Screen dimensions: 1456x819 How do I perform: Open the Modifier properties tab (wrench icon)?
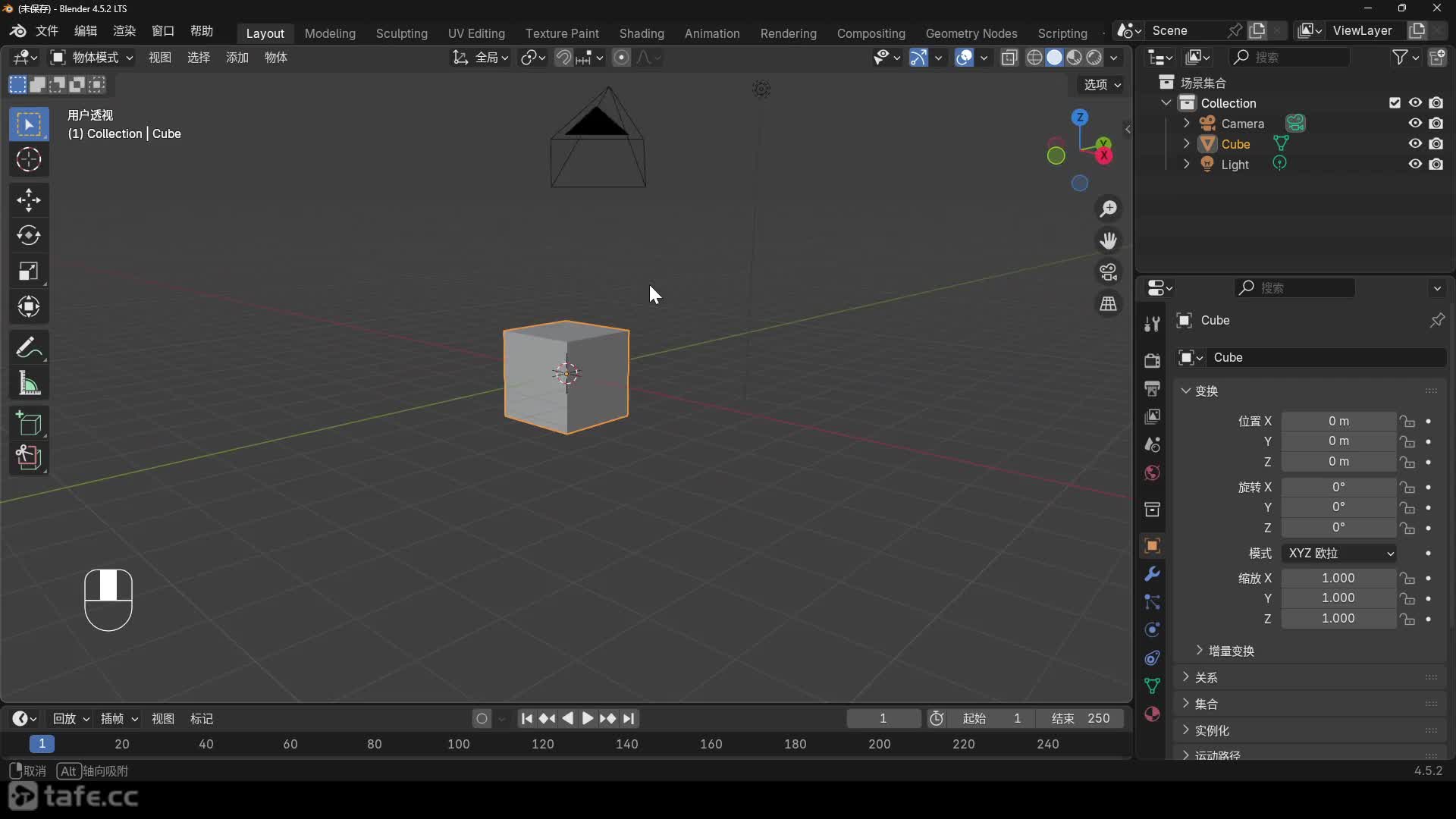1152,574
